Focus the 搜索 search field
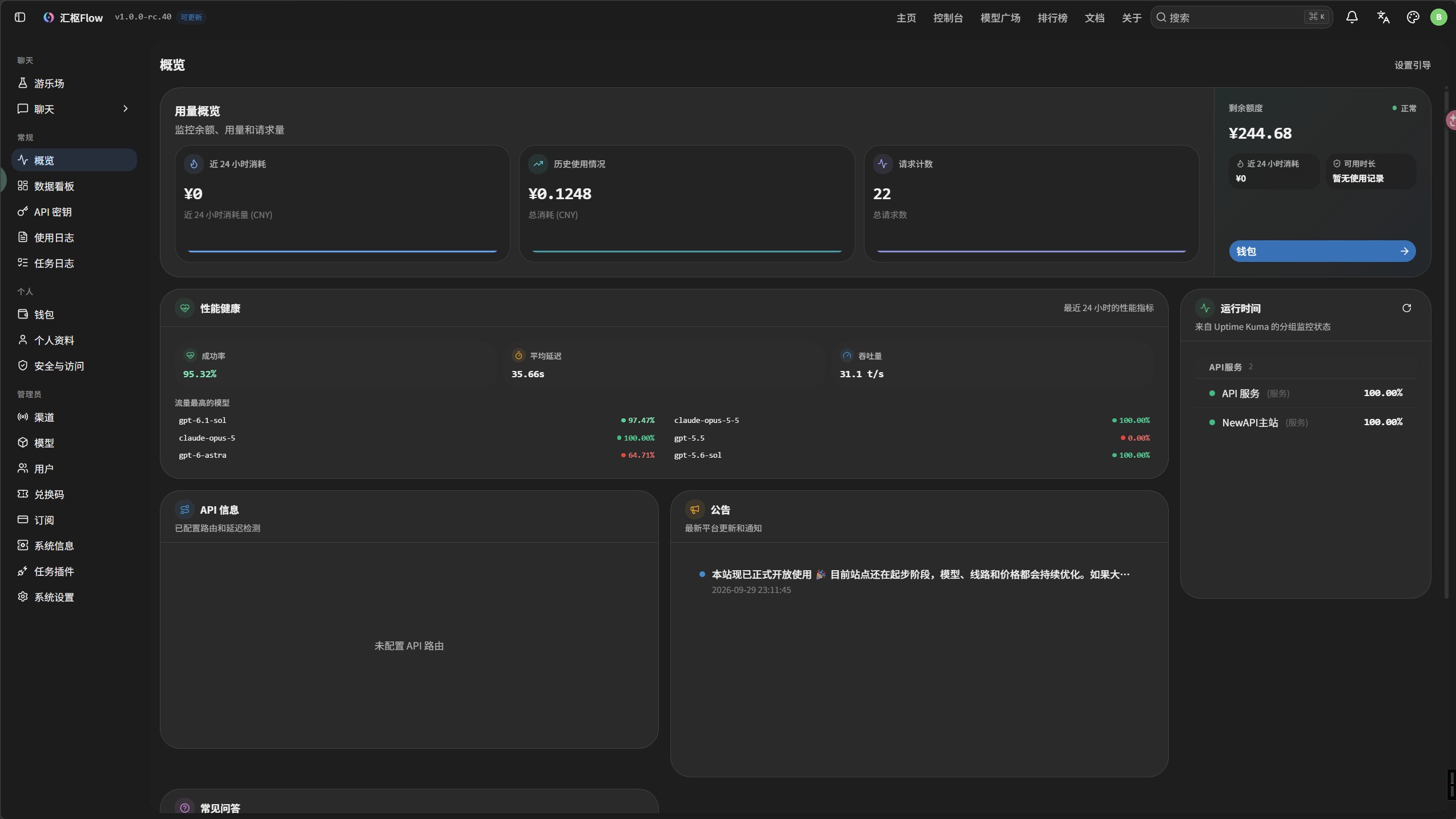This screenshot has width=1456, height=819. (x=1241, y=17)
